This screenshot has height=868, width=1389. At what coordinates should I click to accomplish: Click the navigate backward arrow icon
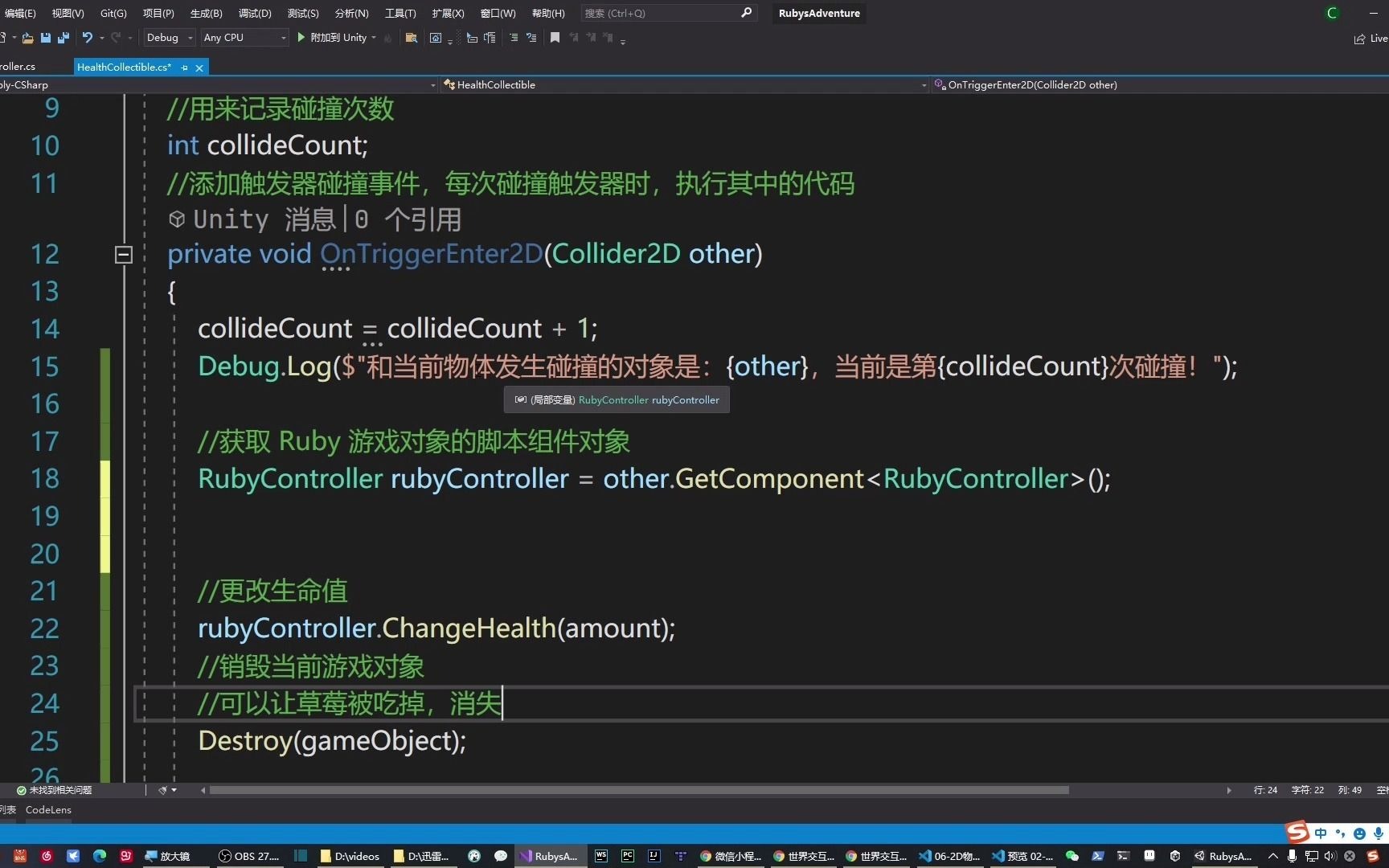point(472,38)
